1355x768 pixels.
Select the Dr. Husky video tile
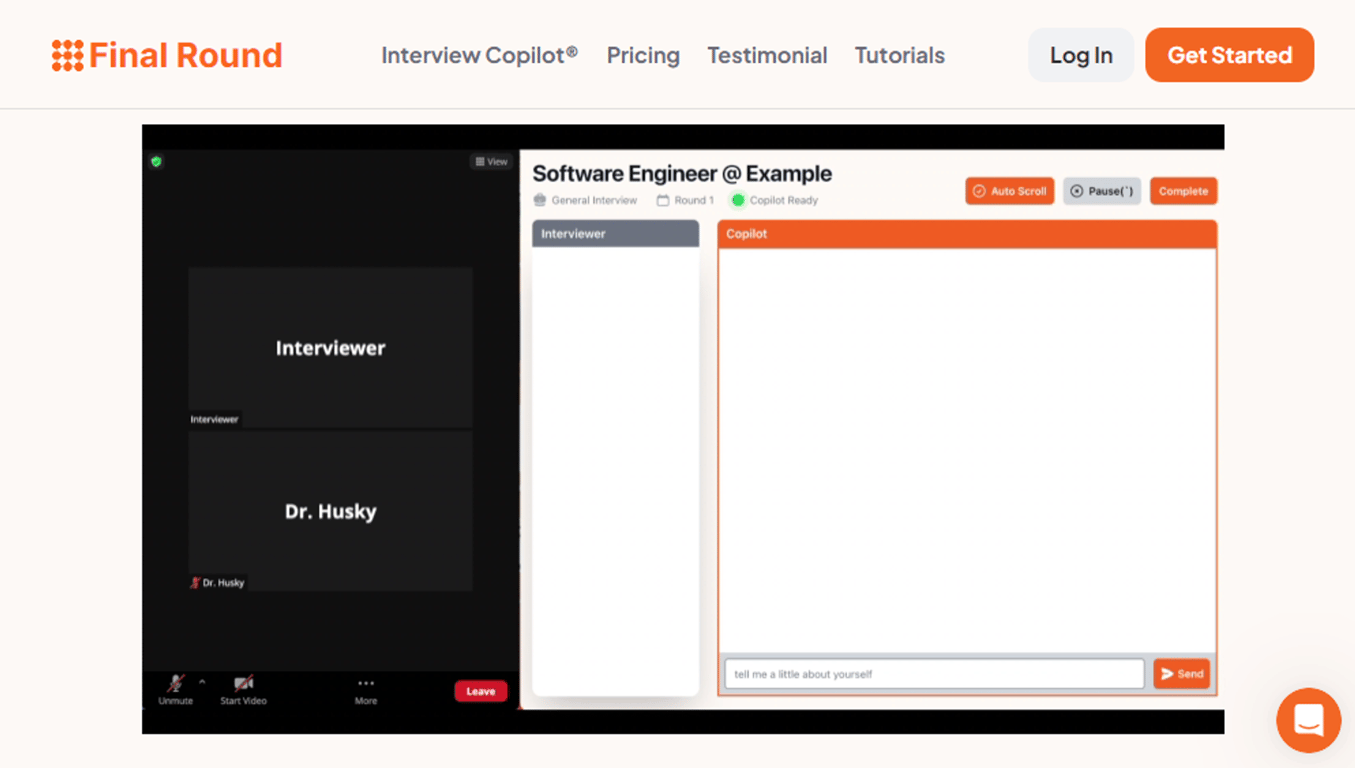point(330,511)
